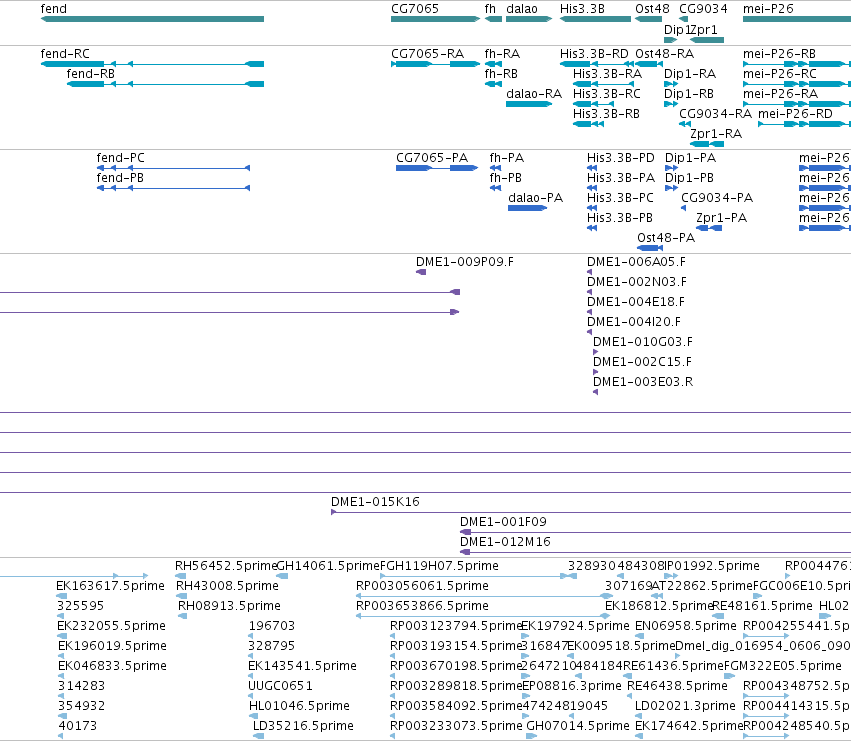The image size is (851, 741).
Task: Select the CG9034-RA transcript label
Action: point(715,114)
